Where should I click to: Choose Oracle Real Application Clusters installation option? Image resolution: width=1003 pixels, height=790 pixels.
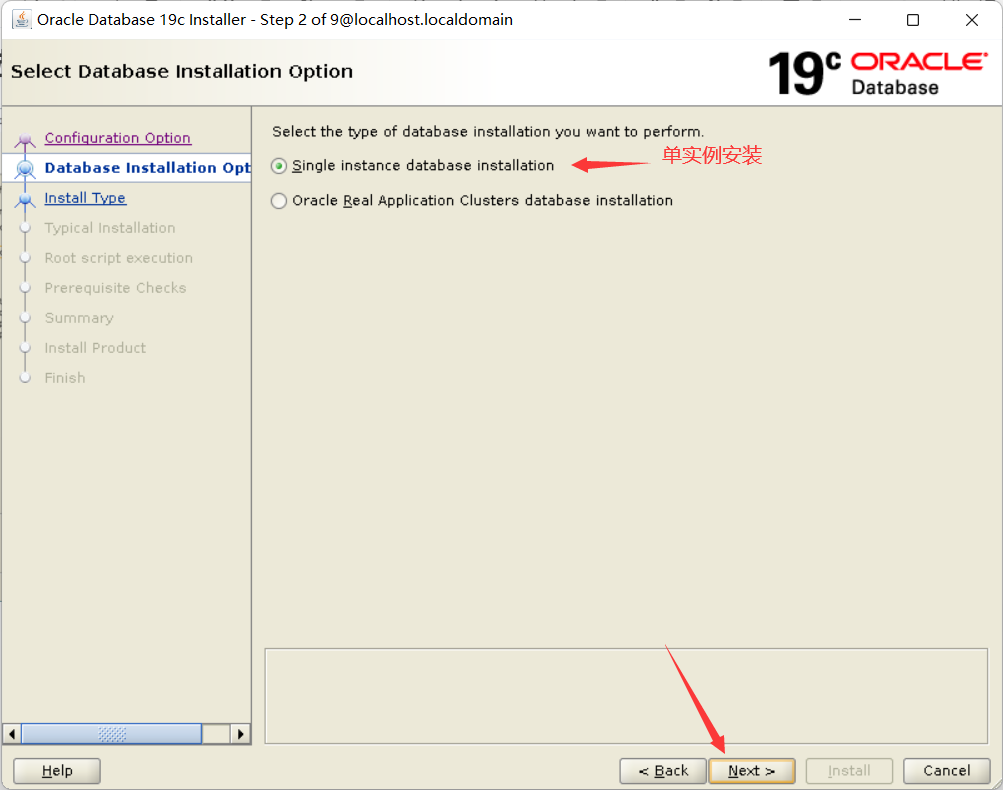click(x=279, y=201)
